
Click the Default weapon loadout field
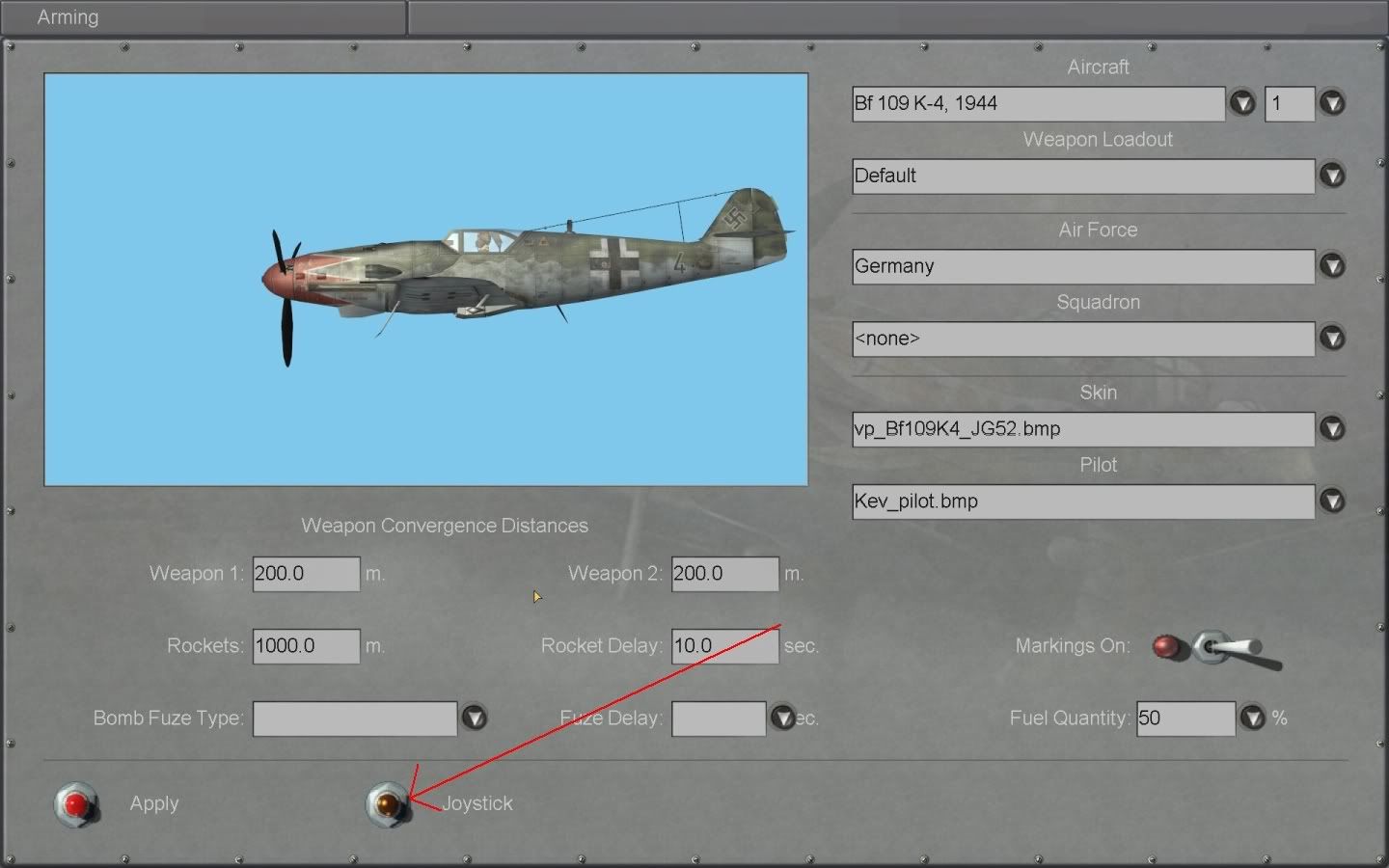click(x=1083, y=176)
